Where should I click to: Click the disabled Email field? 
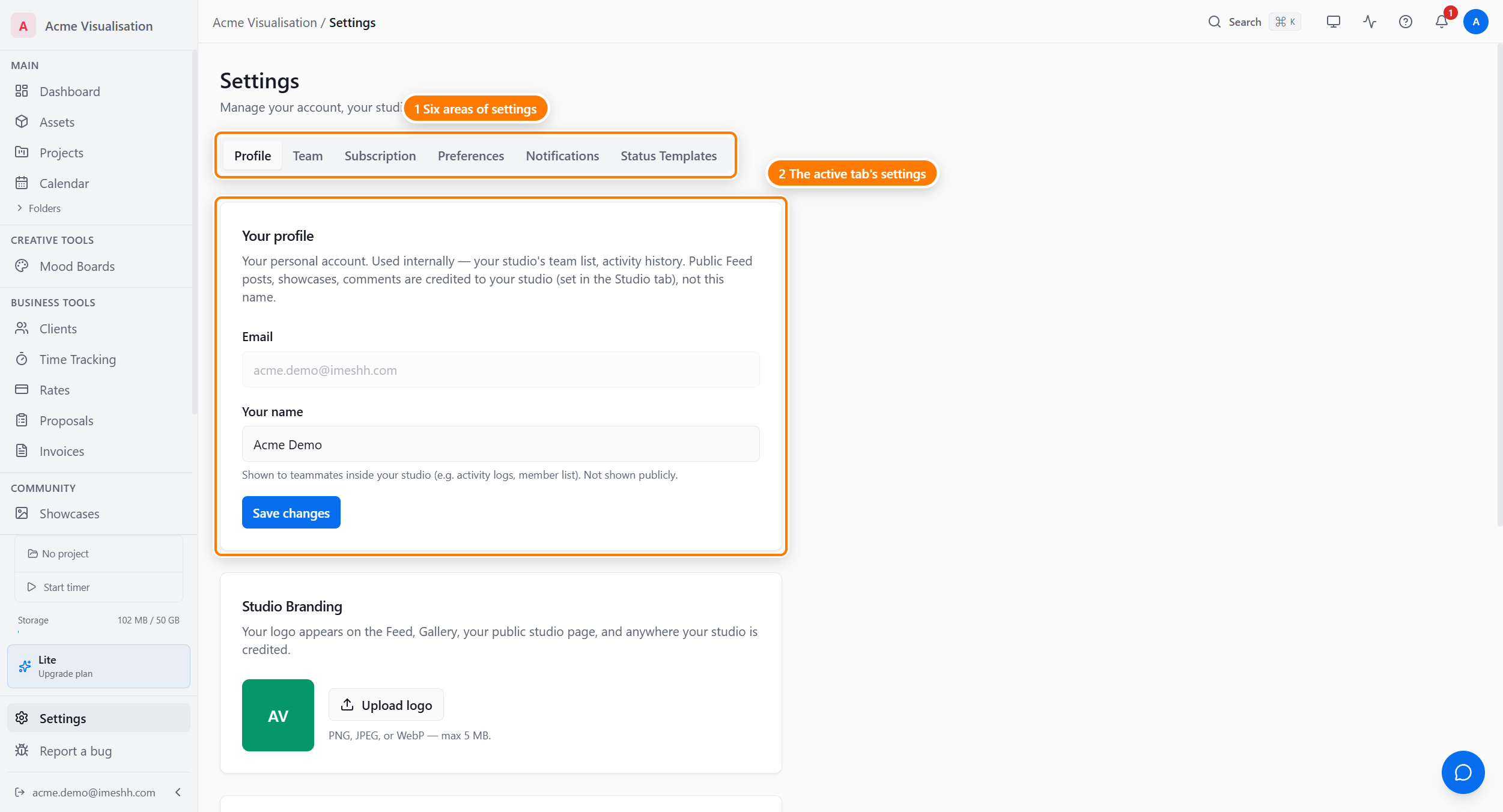coord(501,369)
